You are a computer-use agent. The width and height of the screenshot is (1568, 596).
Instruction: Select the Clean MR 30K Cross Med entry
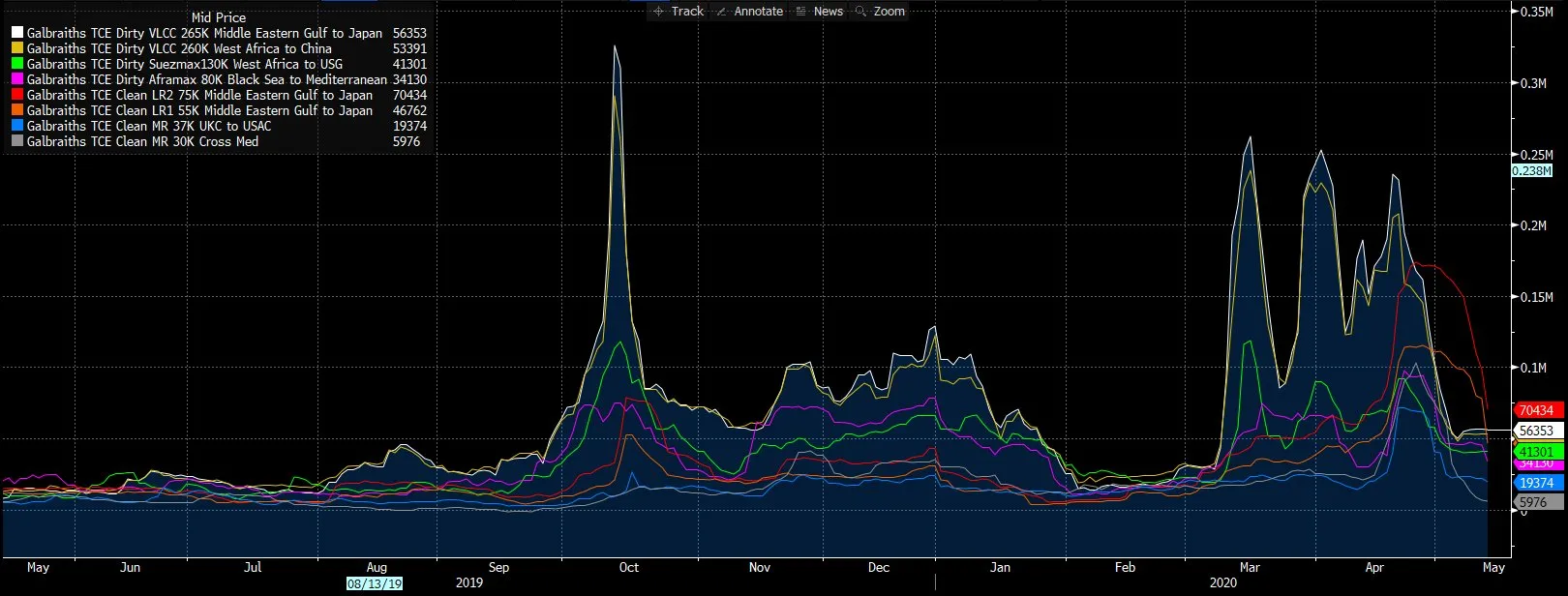[142, 141]
